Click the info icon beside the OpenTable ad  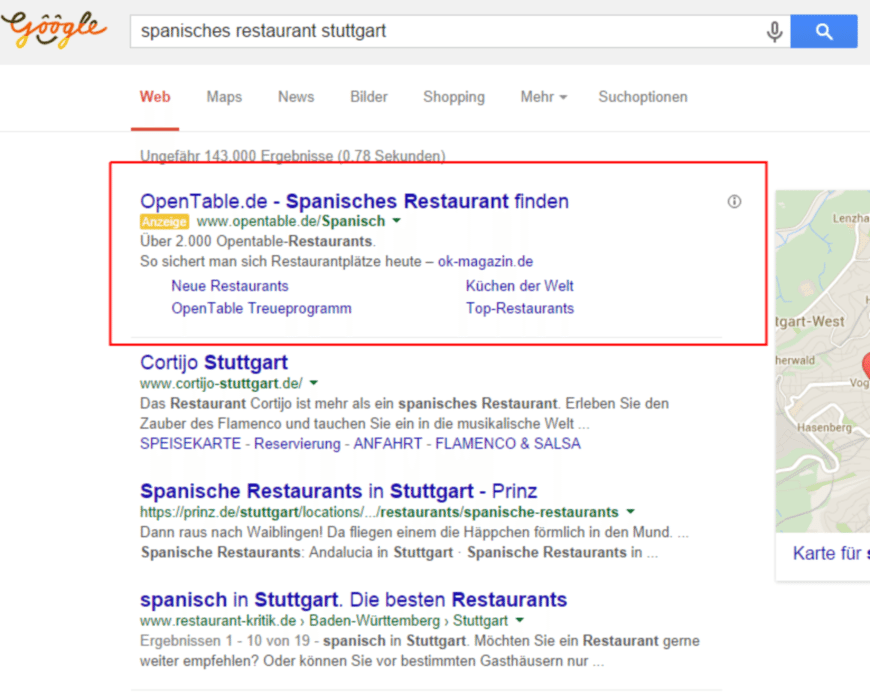click(734, 201)
